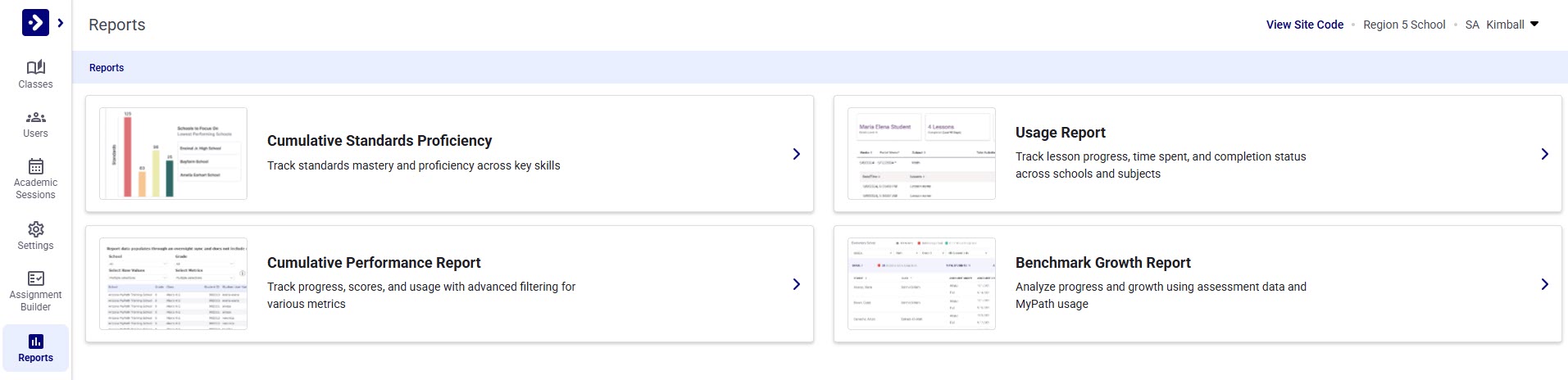Open Assignment Builder checklist icon
The width and height of the screenshot is (1568, 380).
coord(35,278)
